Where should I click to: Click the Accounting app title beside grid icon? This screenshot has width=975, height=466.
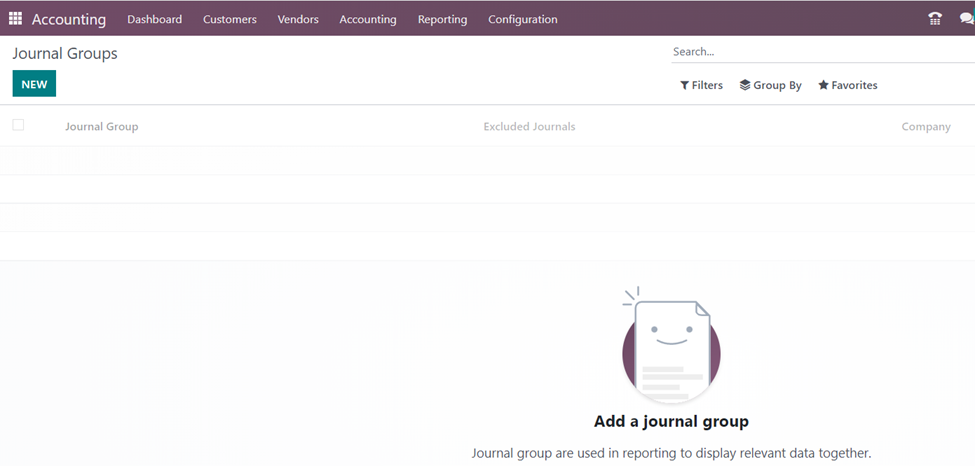(68, 19)
